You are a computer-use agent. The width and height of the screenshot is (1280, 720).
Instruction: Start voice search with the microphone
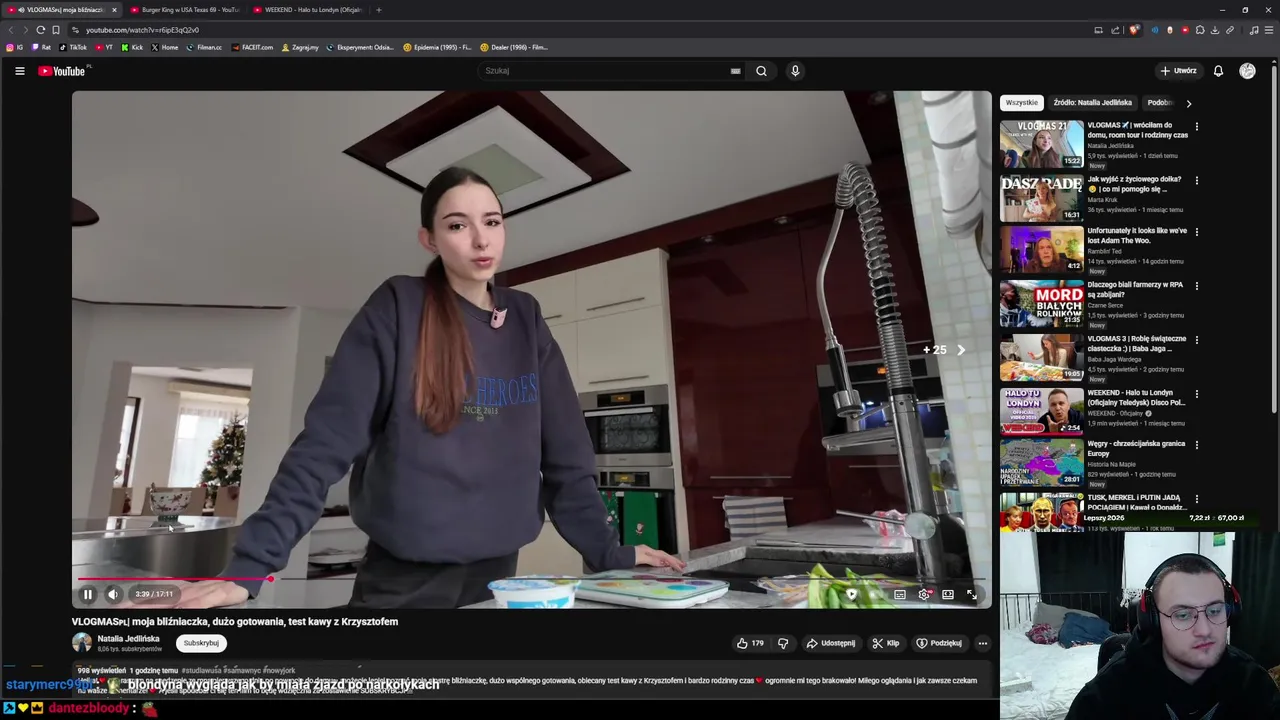tap(795, 71)
